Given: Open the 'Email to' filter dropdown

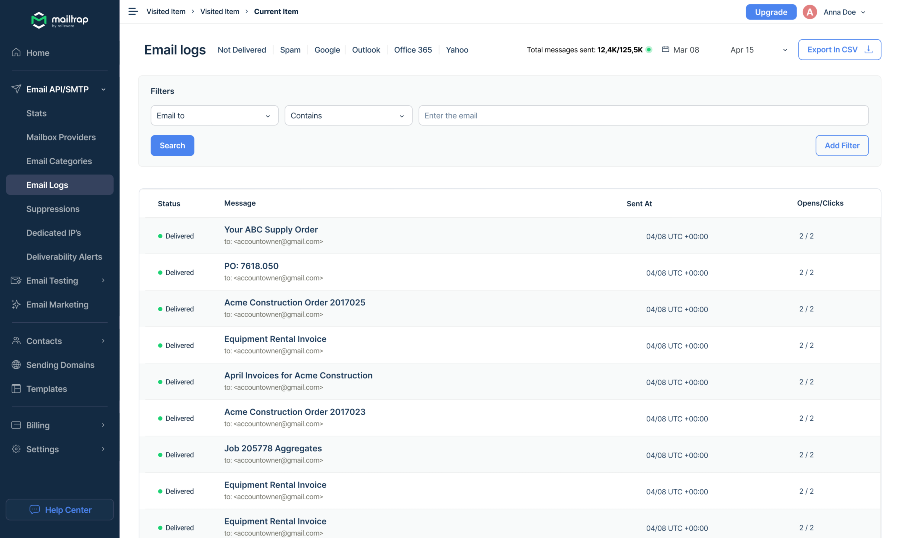Looking at the screenshot, I should (214, 116).
